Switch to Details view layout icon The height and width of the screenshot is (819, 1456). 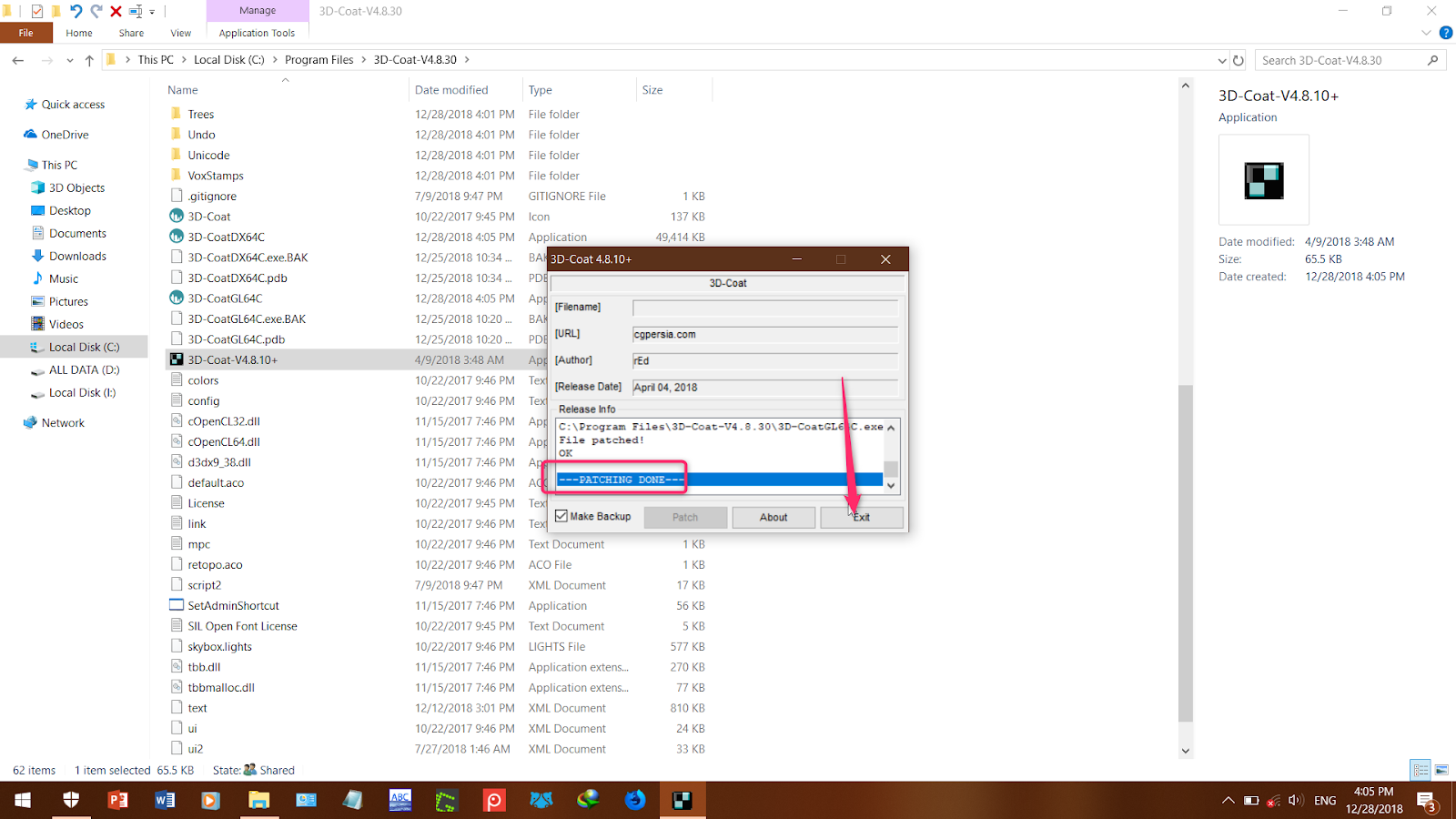click(x=1421, y=770)
